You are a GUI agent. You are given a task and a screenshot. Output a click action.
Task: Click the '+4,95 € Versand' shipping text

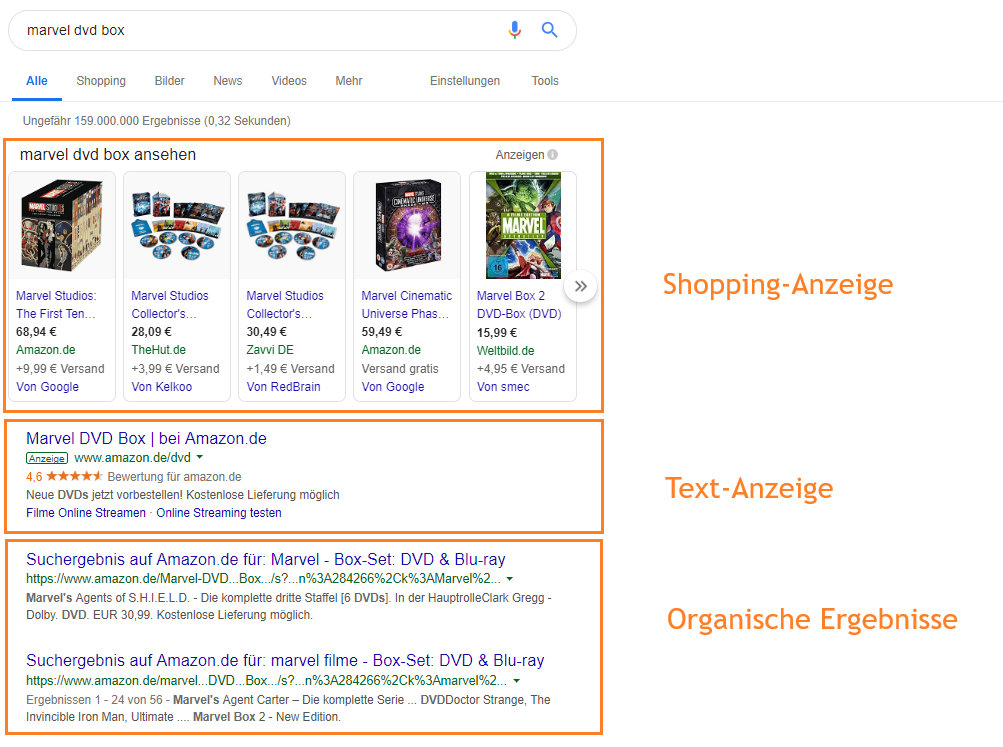tap(521, 369)
